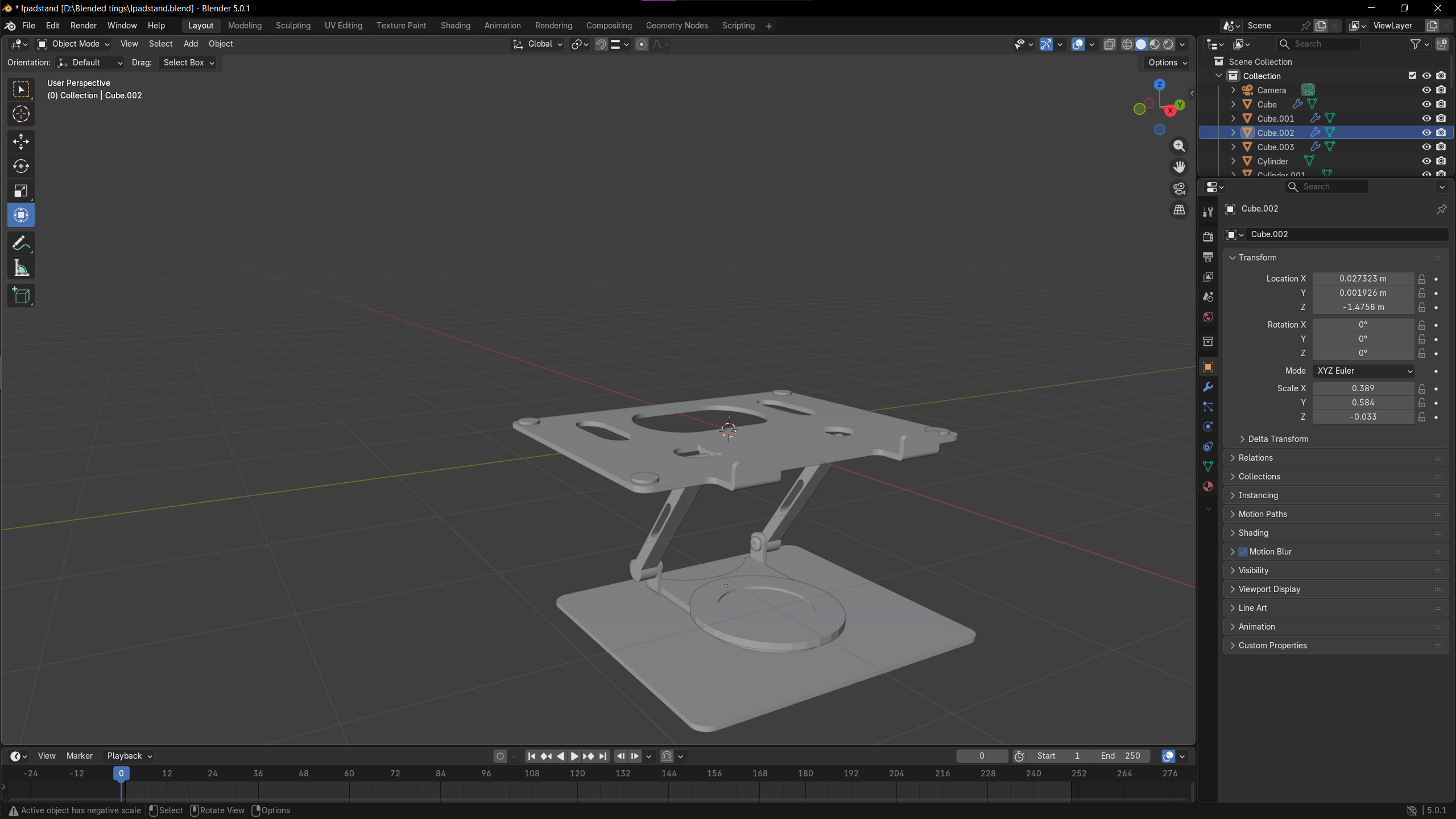Select the Add Cube tool
The width and height of the screenshot is (1456, 819).
pyautogui.click(x=21, y=296)
